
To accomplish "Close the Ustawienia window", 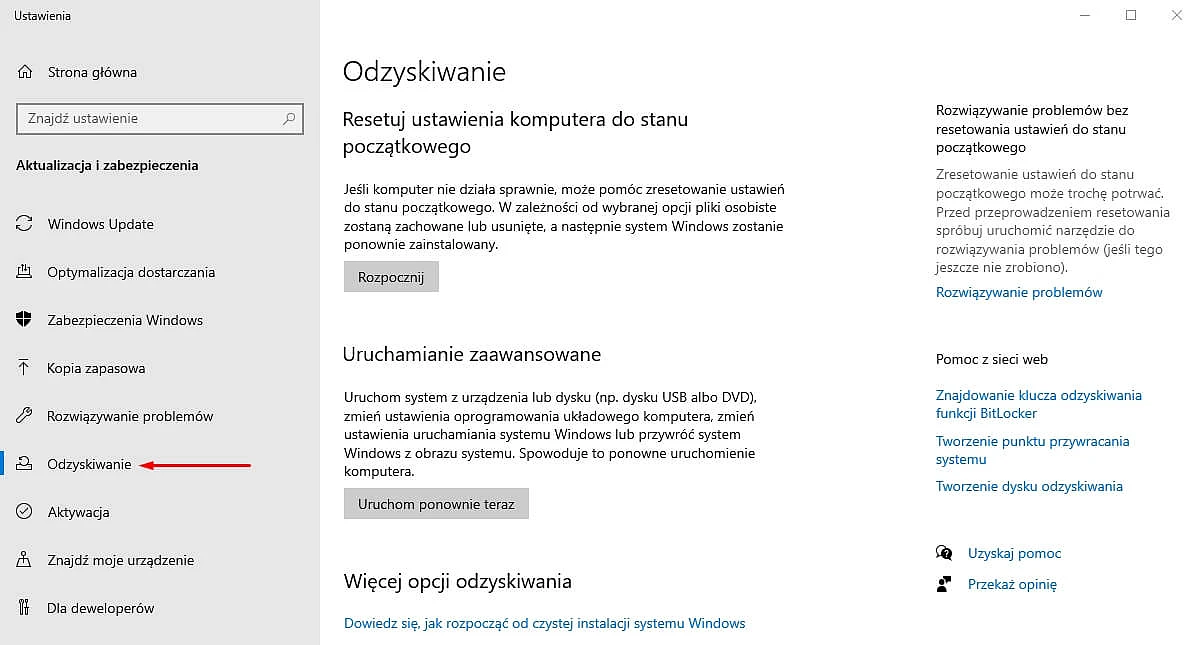I will point(1177,15).
